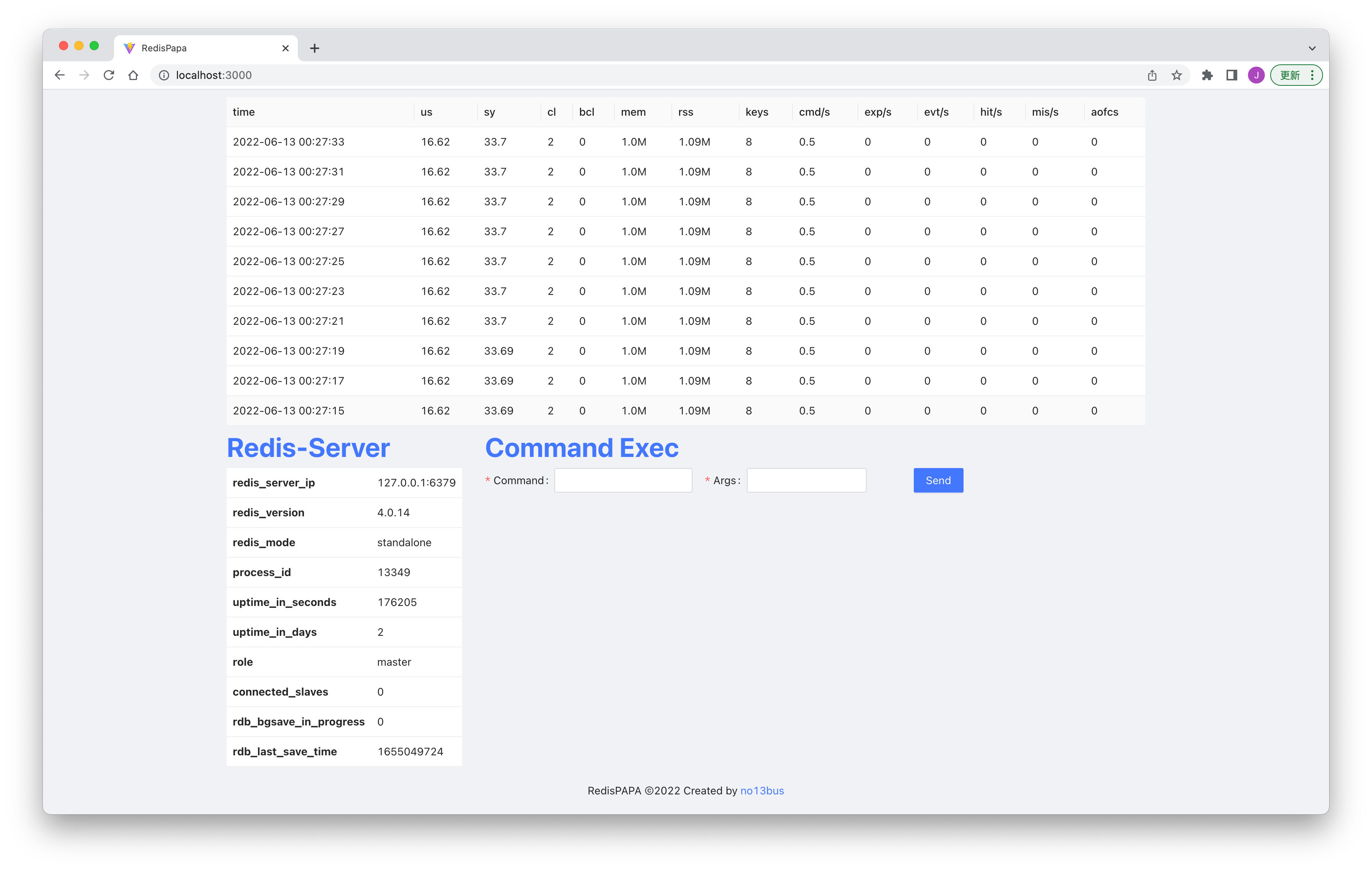Navigate back using the back arrow

(x=60, y=75)
